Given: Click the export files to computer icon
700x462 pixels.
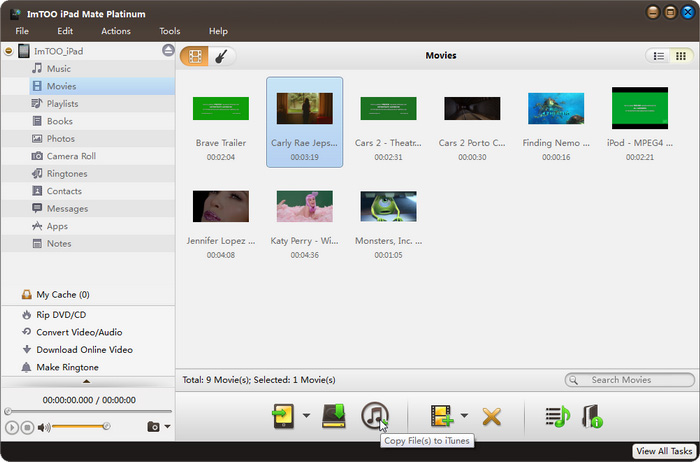Looking at the screenshot, I should point(334,416).
